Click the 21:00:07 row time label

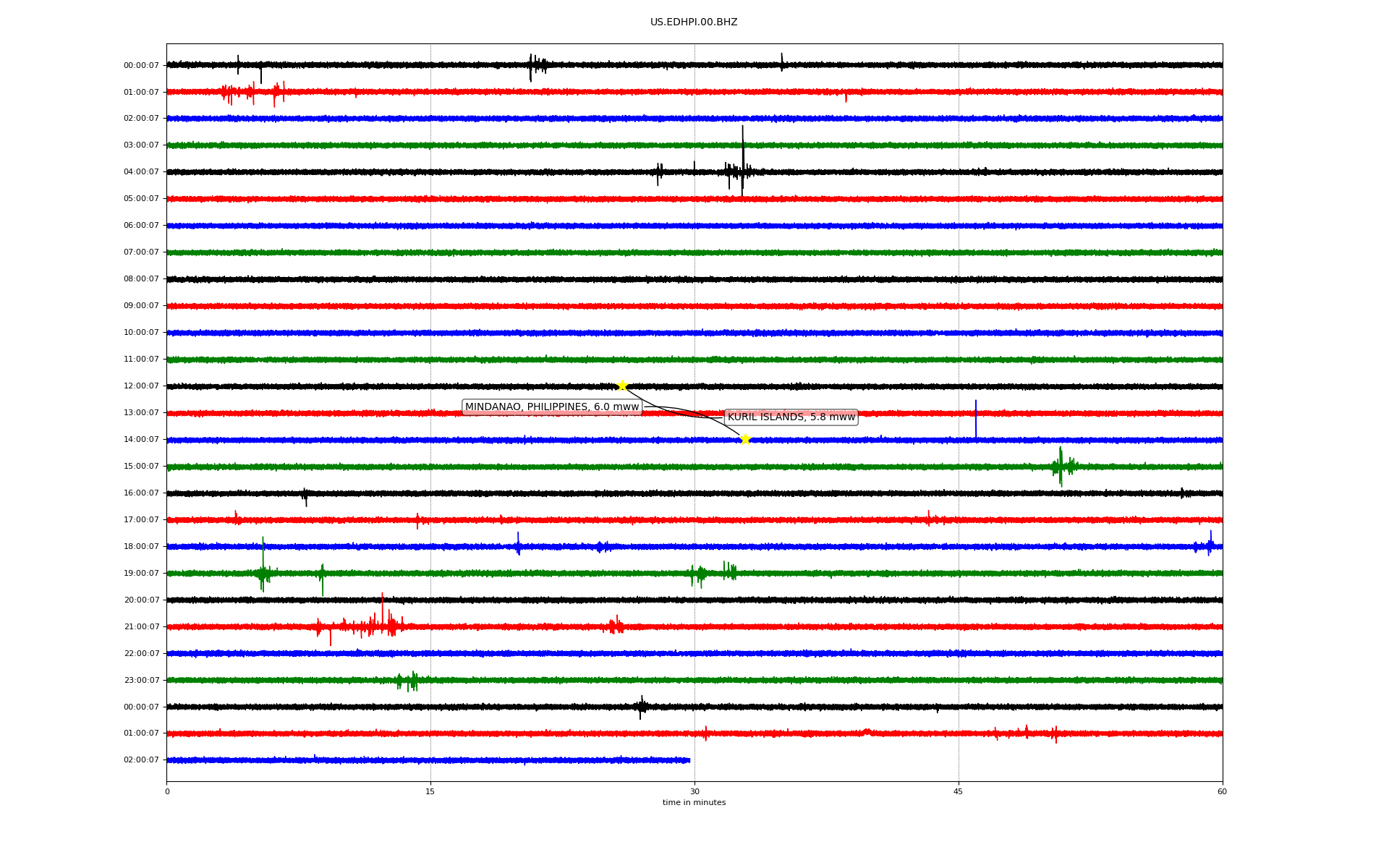point(141,626)
